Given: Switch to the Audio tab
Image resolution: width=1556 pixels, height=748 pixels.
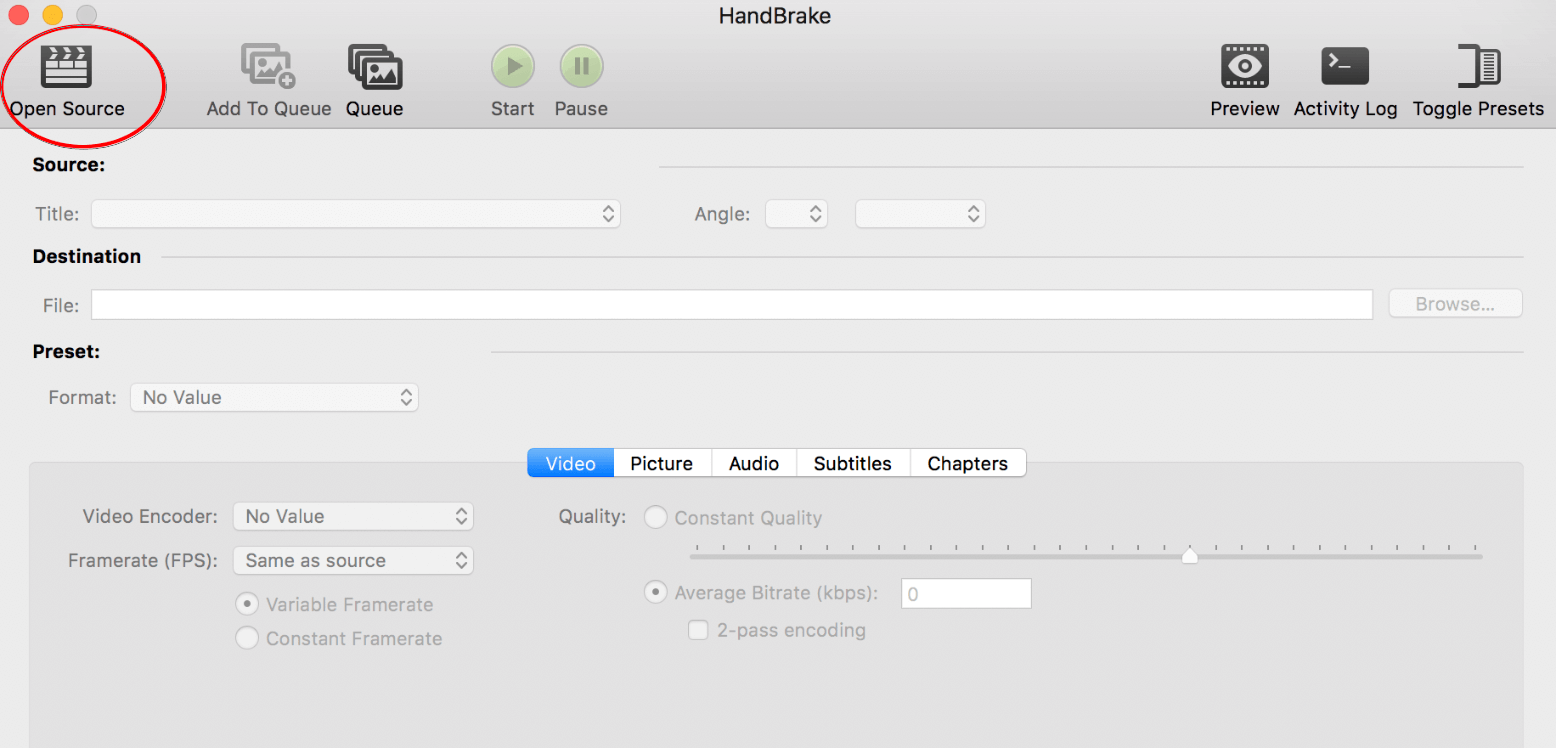Looking at the screenshot, I should click(754, 463).
